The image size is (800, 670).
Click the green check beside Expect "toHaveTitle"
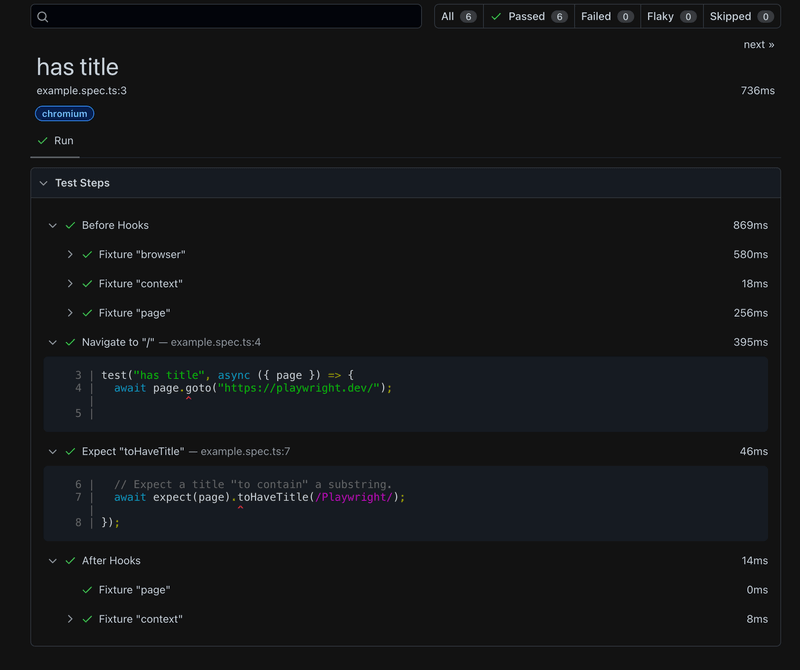point(70,452)
